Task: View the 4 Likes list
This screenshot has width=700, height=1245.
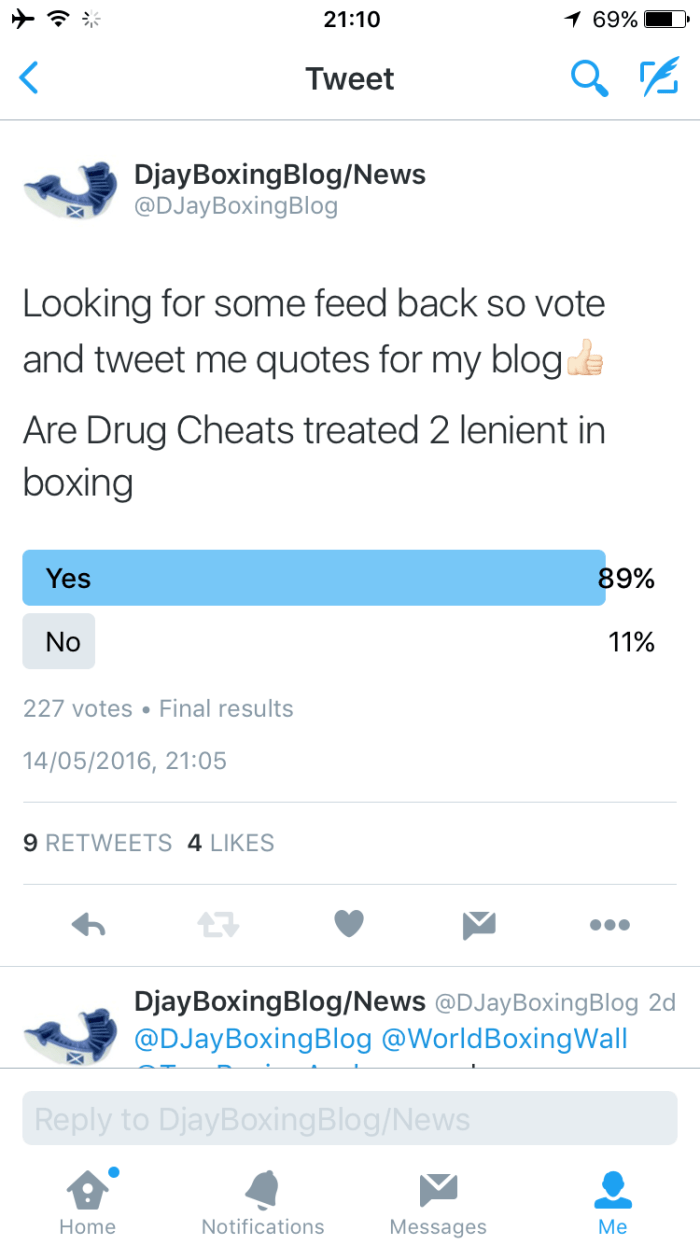Action: pos(231,843)
